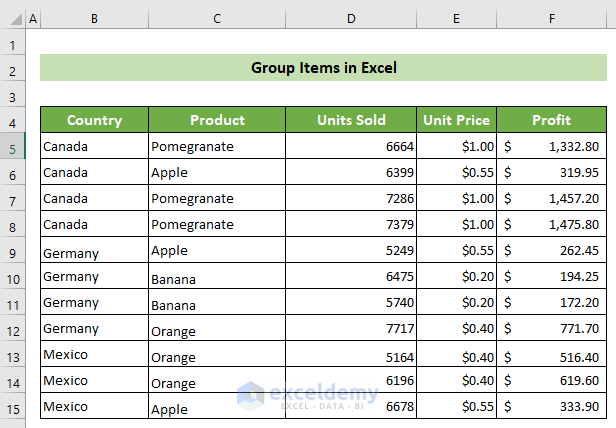Click the Product header cell
Viewport: 616px width, 428px height.
tap(217, 120)
